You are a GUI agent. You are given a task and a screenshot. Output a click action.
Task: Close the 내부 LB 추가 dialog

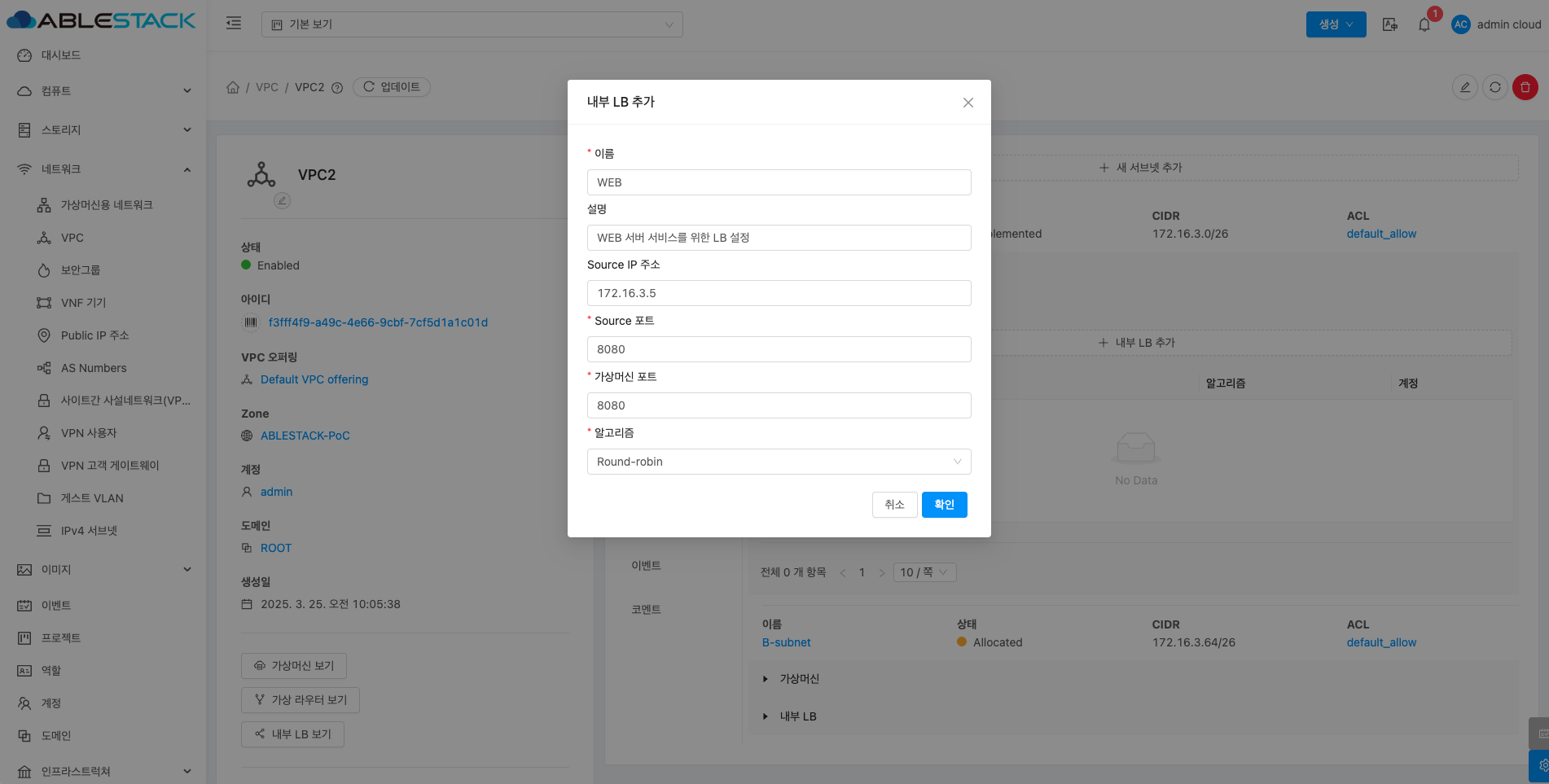click(968, 103)
